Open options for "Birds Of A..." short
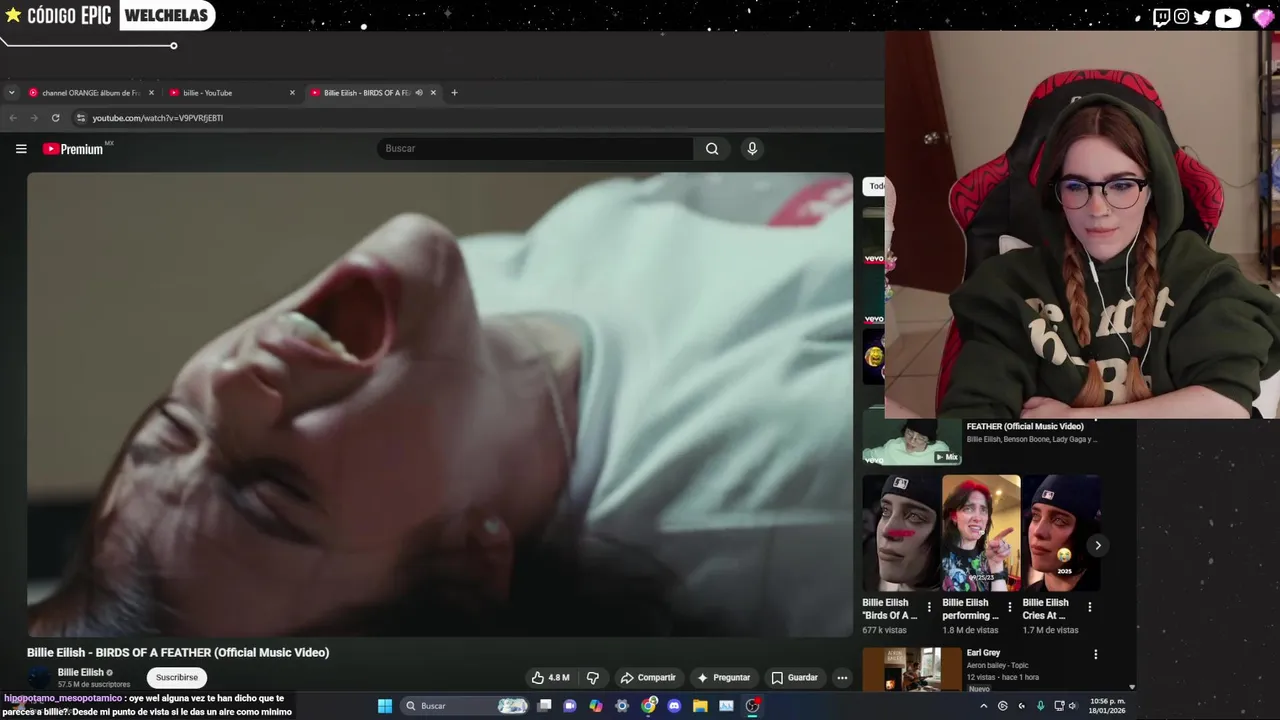Screen dimensions: 1280x720 (x=929, y=607)
